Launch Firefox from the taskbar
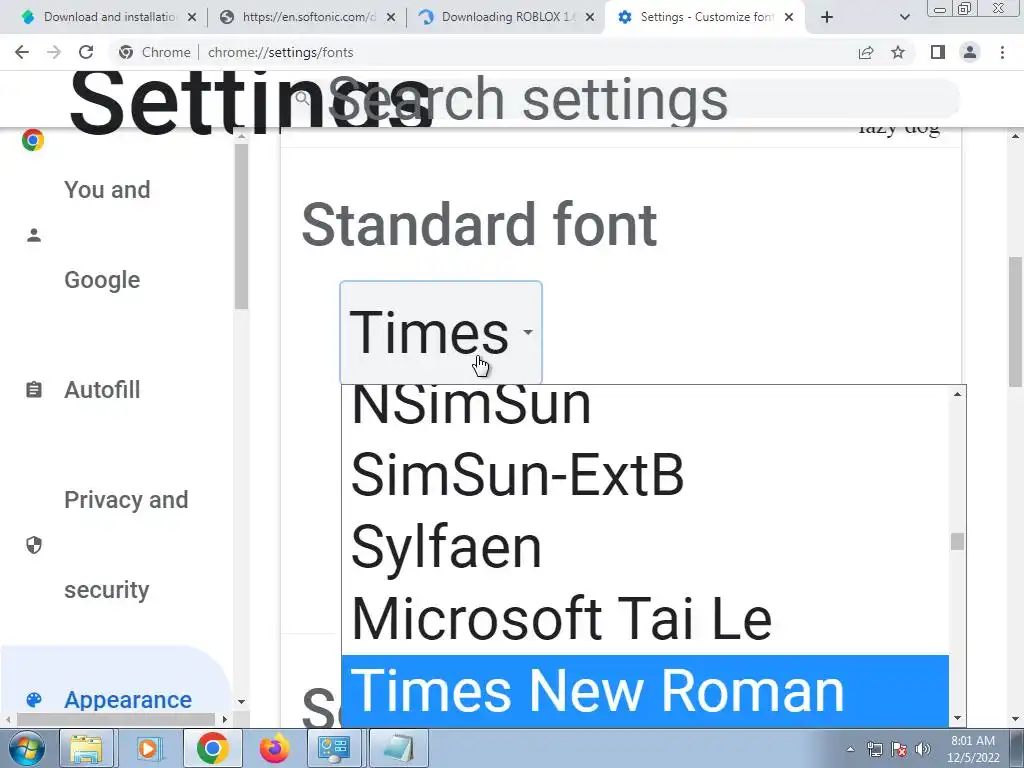Image resolution: width=1024 pixels, height=768 pixels. 273,748
